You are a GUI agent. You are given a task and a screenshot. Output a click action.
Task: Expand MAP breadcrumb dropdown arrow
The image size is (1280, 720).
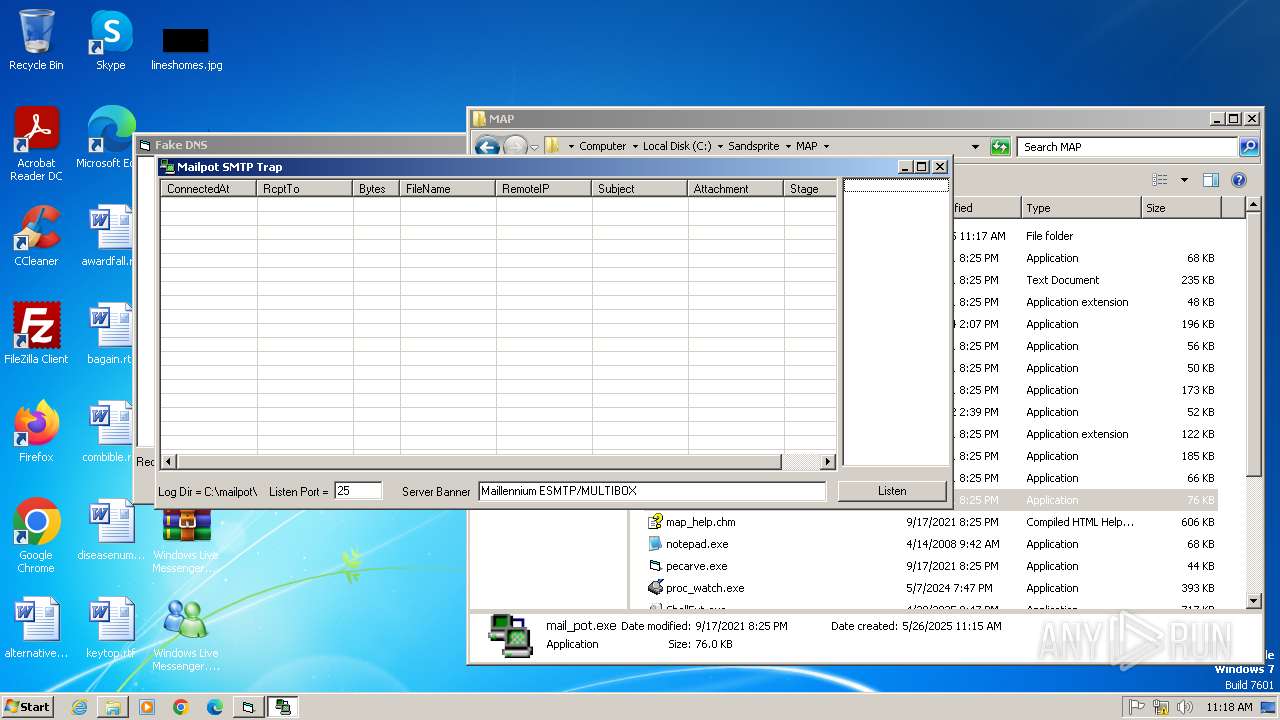coord(826,146)
